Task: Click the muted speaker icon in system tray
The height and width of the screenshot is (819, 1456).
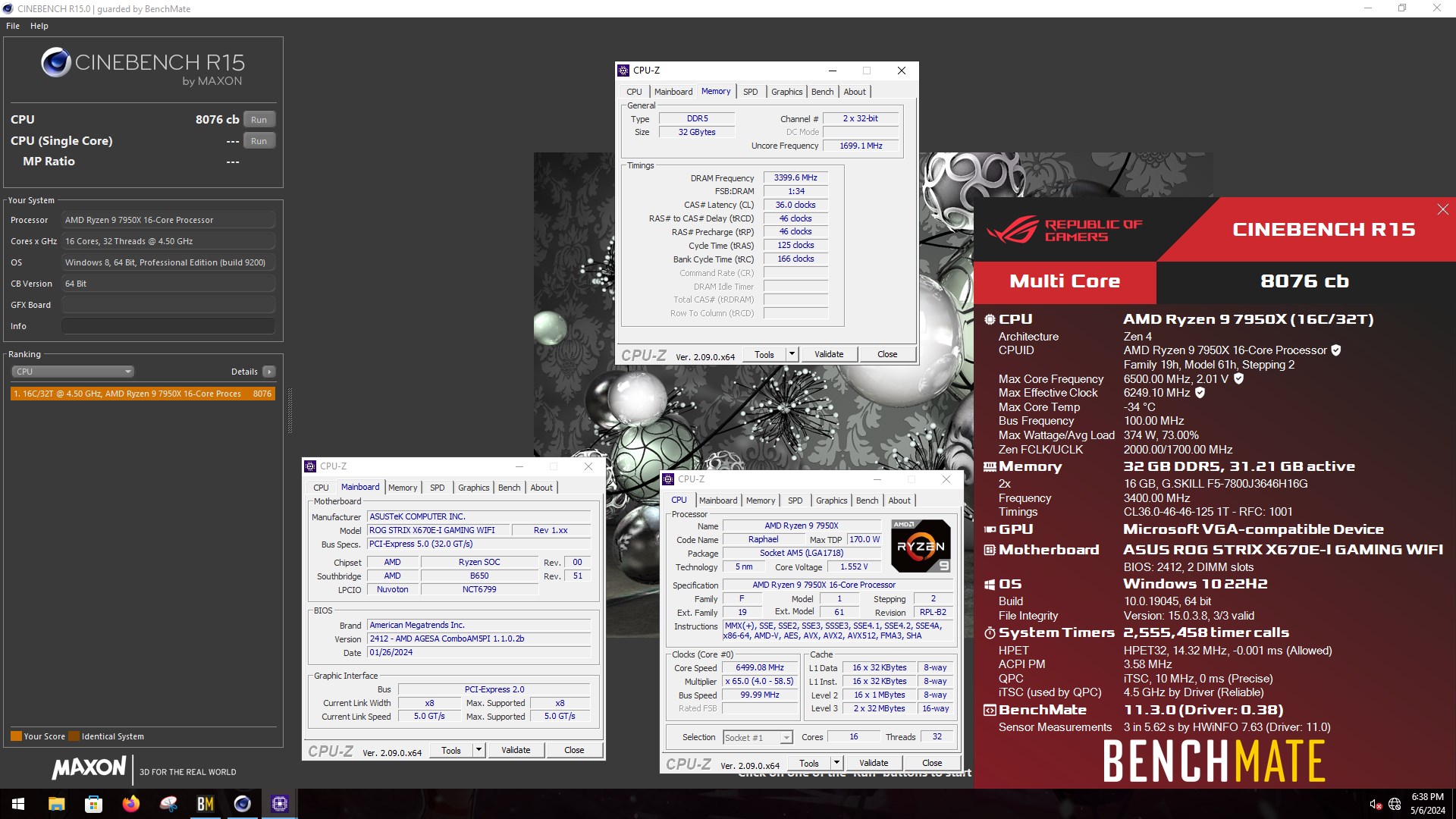Action: coord(1375,804)
